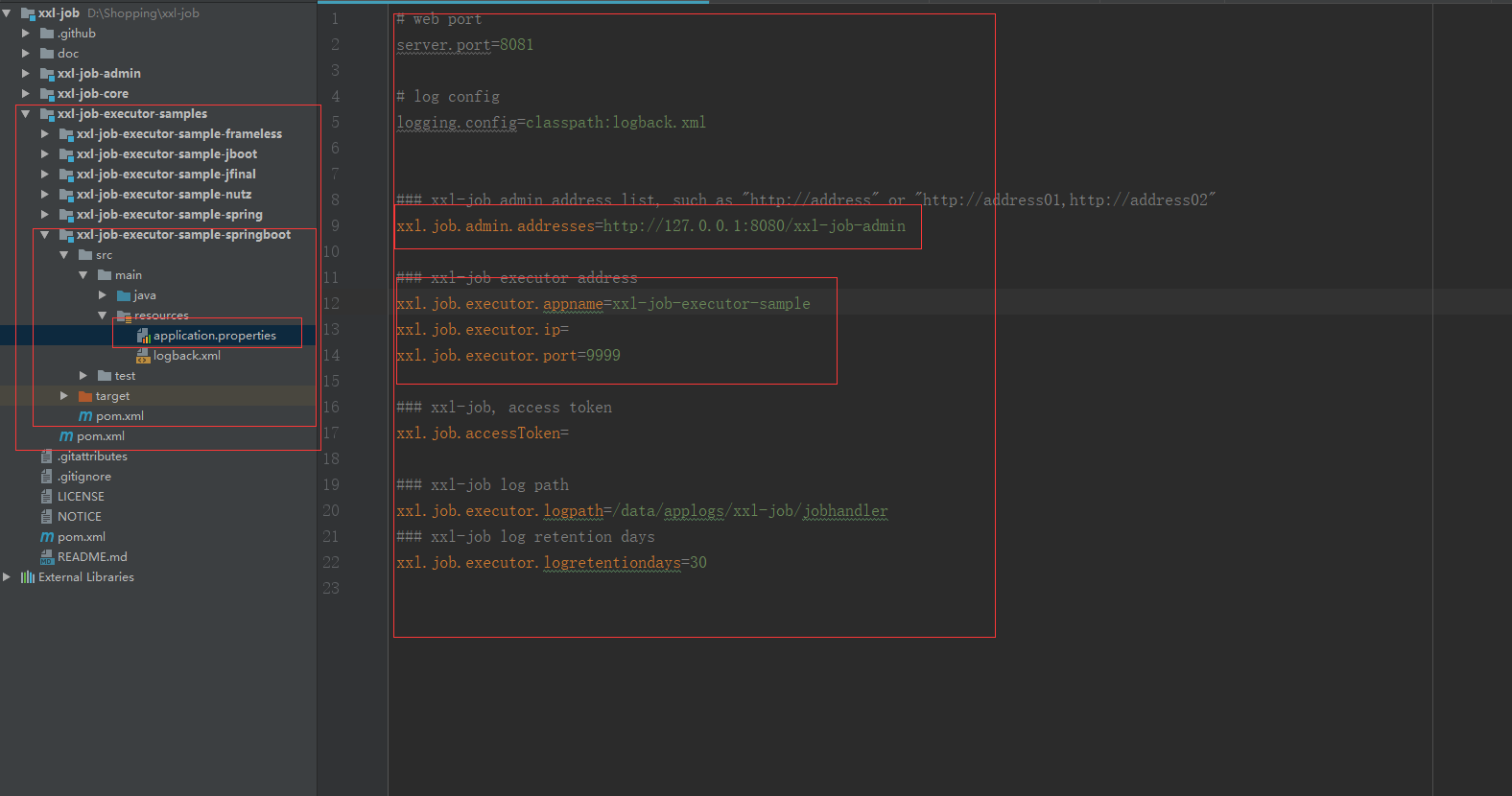The image size is (1512, 796).
Task: Click line number 23 in gutter
Action: (331, 589)
